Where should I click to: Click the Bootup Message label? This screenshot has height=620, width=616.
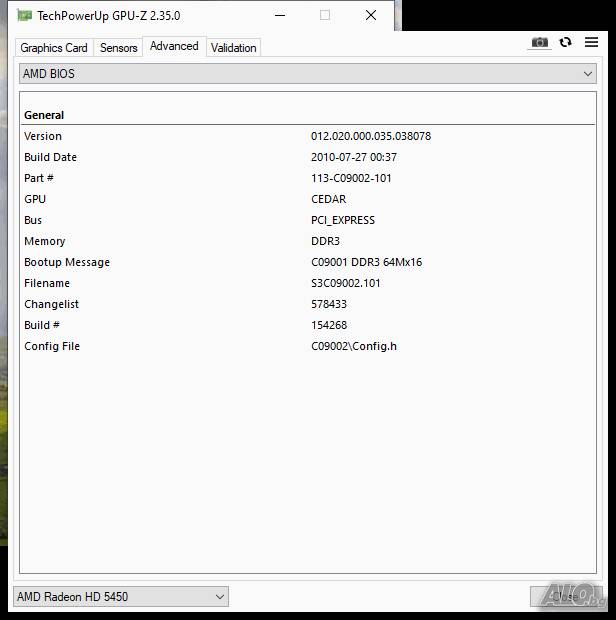(x=67, y=262)
